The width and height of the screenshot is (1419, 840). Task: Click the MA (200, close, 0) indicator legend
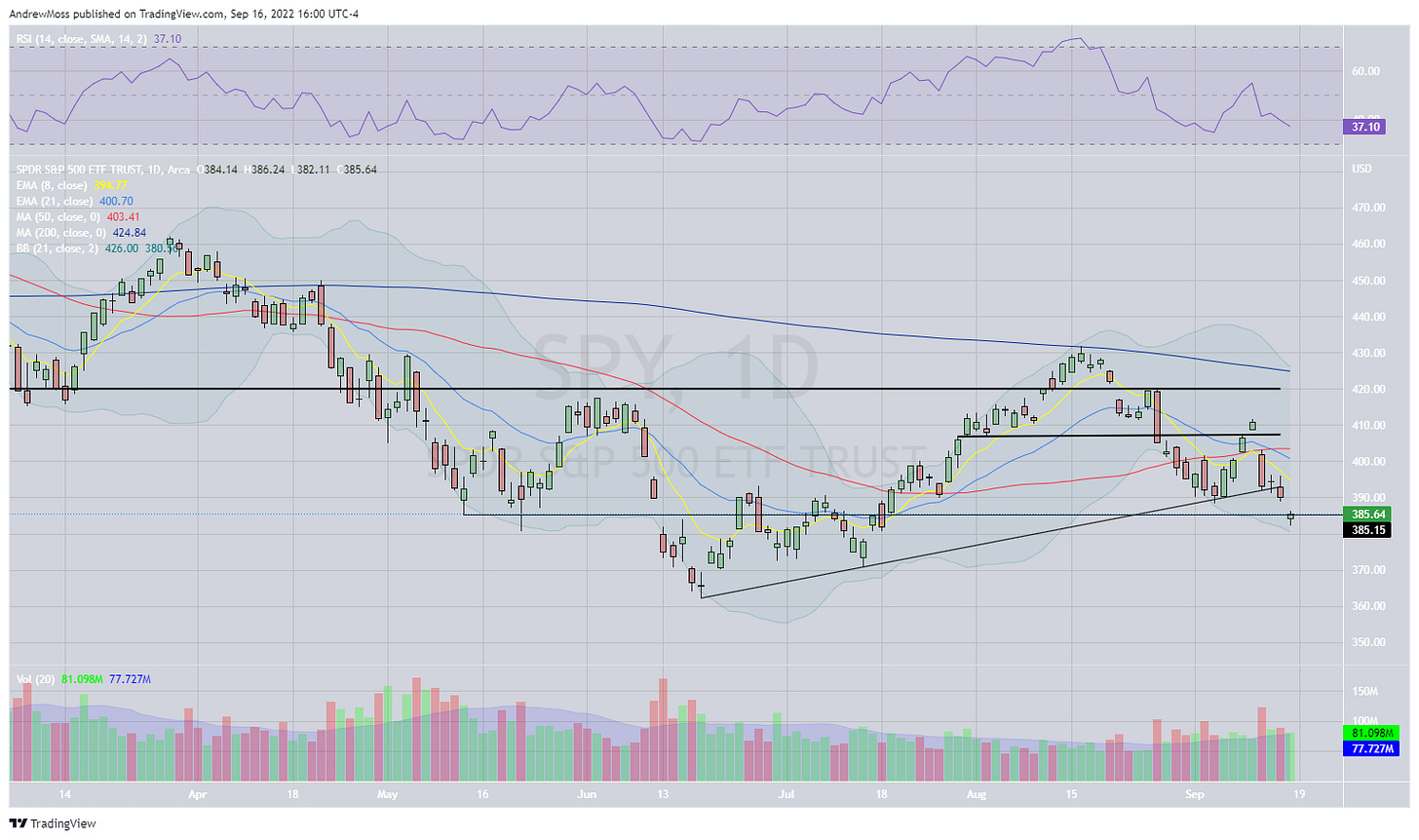(x=60, y=232)
